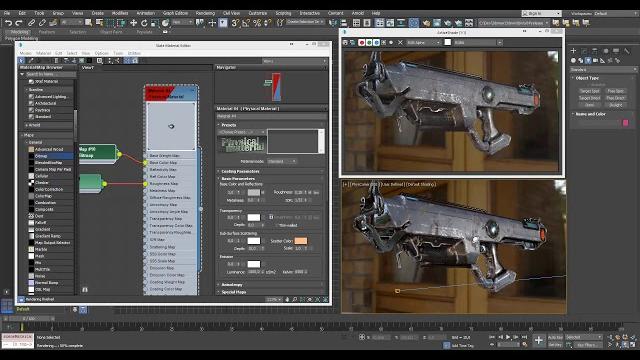The width and height of the screenshot is (640, 360).
Task: Click the Play Animation button
Action: pyautogui.click(x=508, y=337)
